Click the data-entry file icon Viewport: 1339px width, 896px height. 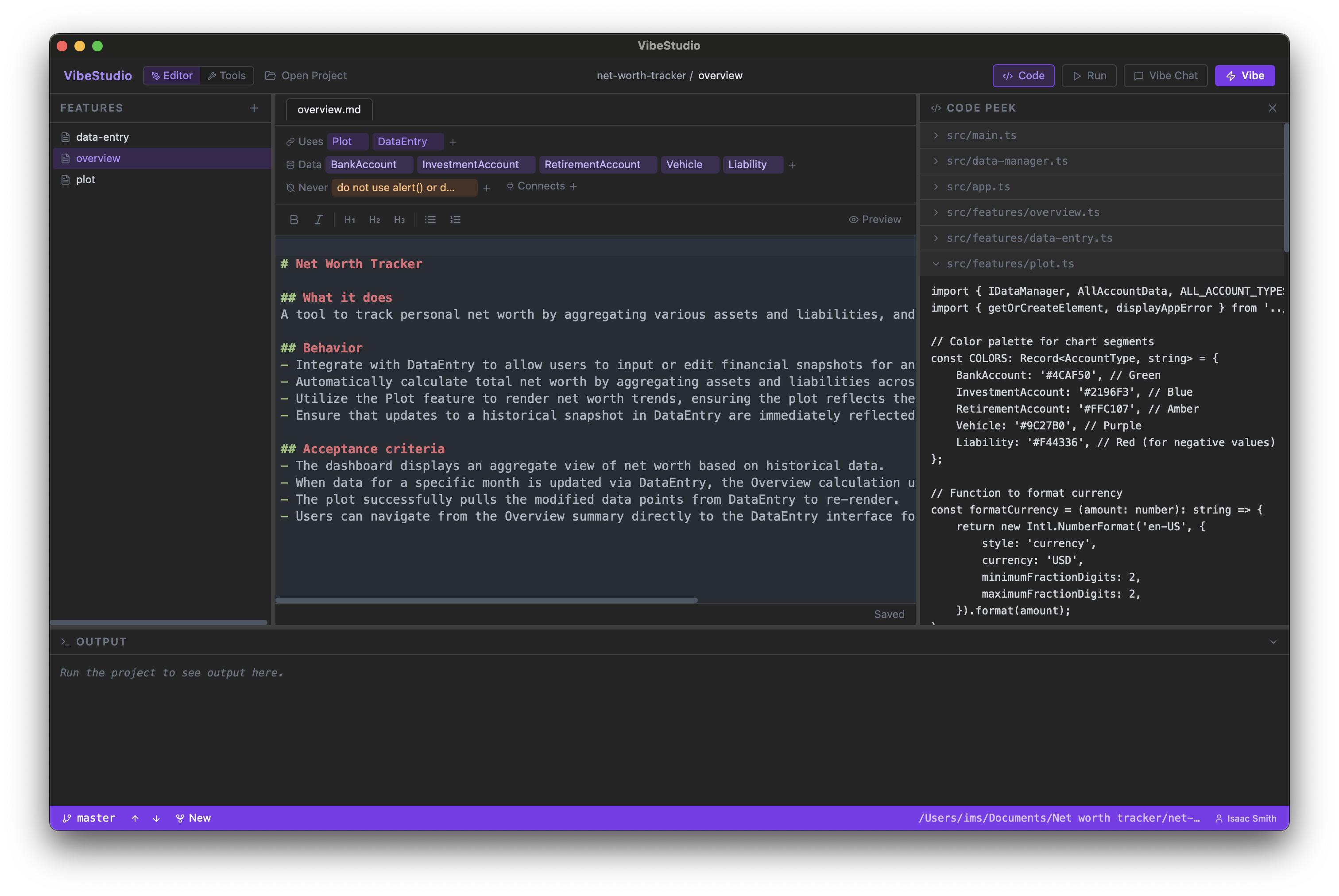(x=66, y=137)
